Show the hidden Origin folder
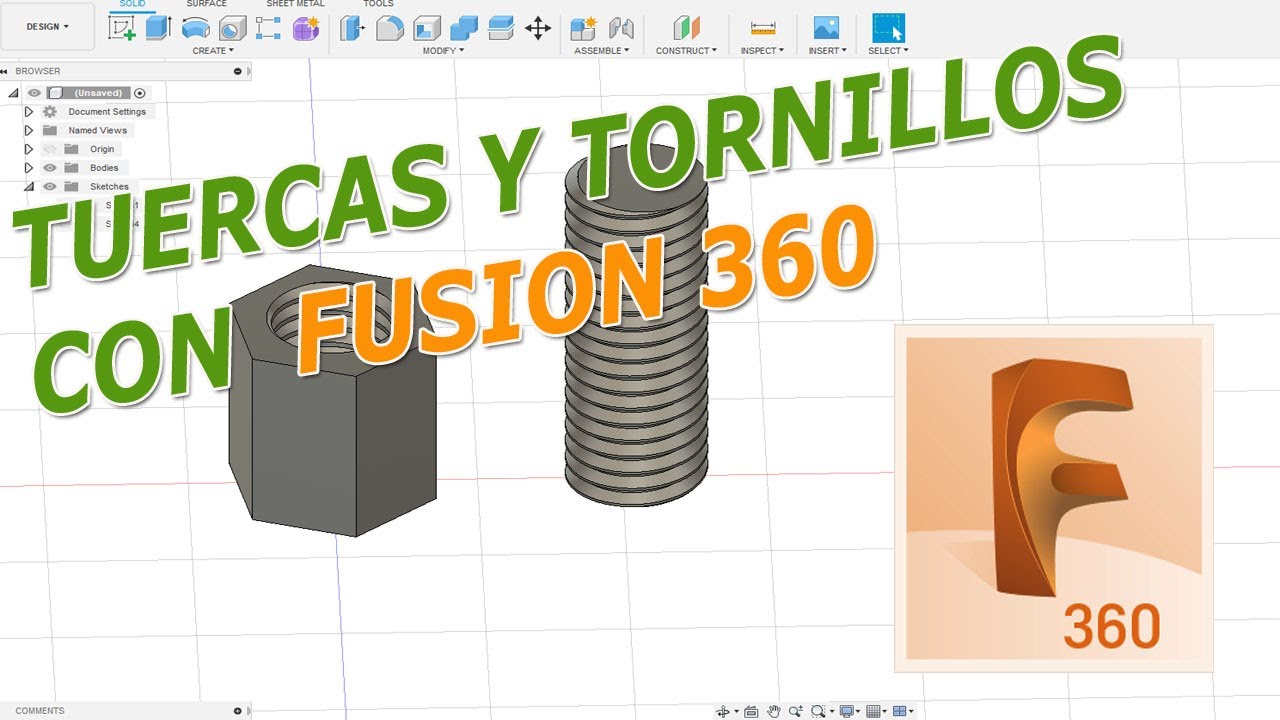This screenshot has height=720, width=1280. coord(49,149)
